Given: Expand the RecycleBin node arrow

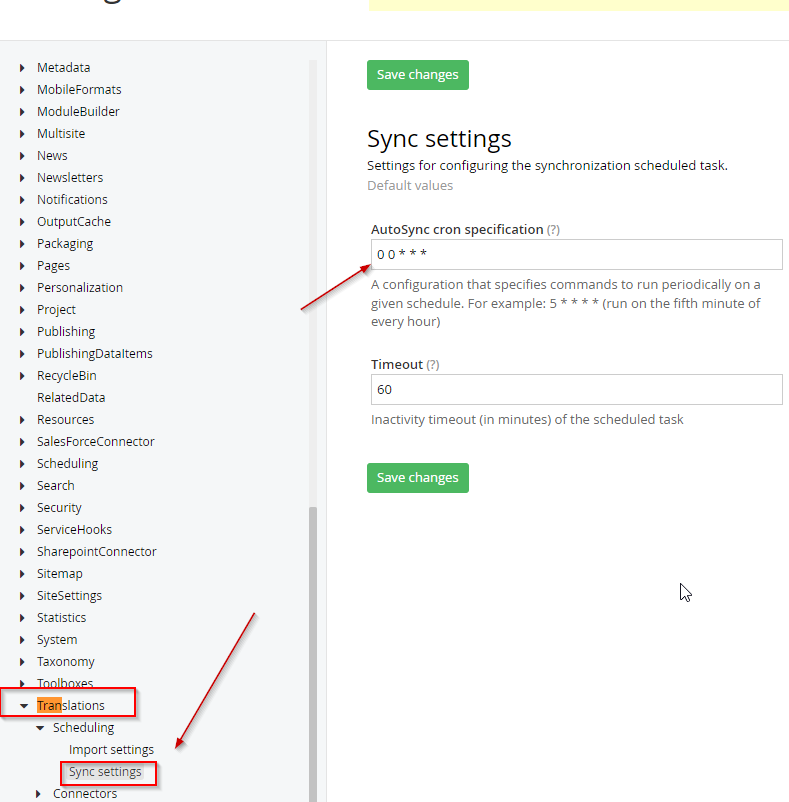Looking at the screenshot, I should click(22, 375).
